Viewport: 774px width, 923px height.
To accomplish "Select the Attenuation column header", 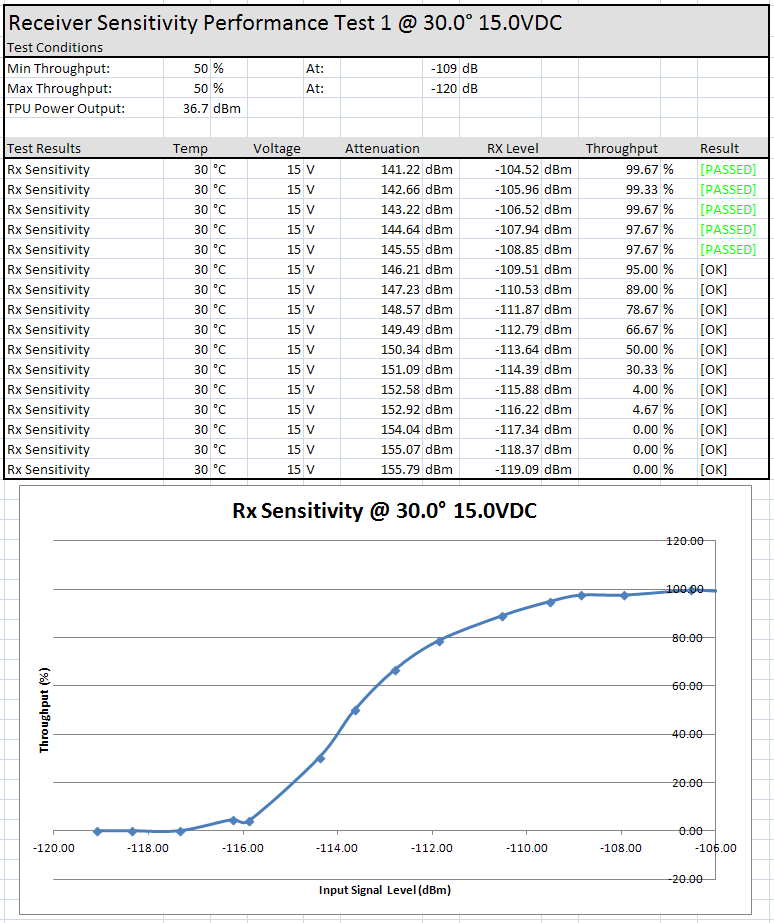I will (x=382, y=148).
